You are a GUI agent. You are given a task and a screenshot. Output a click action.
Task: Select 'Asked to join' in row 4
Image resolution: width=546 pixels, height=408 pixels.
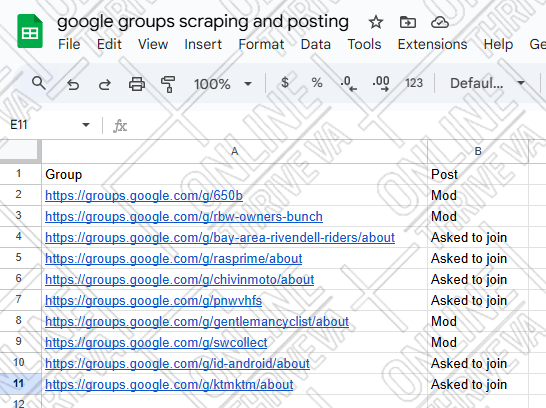coord(478,237)
